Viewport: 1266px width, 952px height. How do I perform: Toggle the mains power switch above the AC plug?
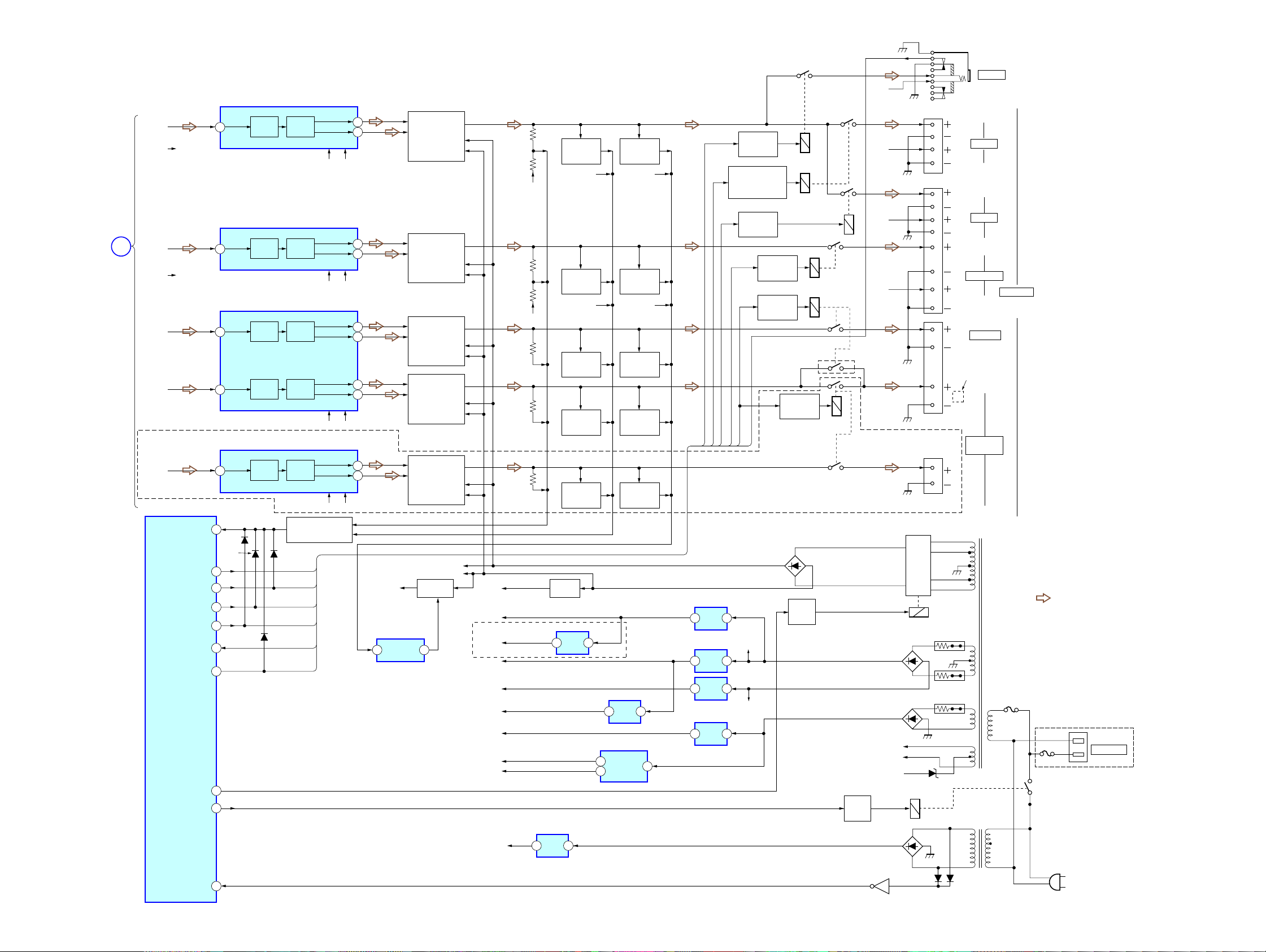(x=1029, y=786)
